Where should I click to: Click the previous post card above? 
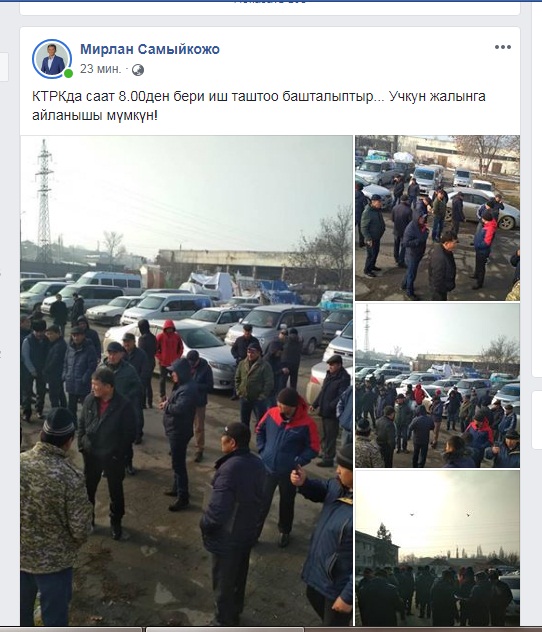[270, 8]
